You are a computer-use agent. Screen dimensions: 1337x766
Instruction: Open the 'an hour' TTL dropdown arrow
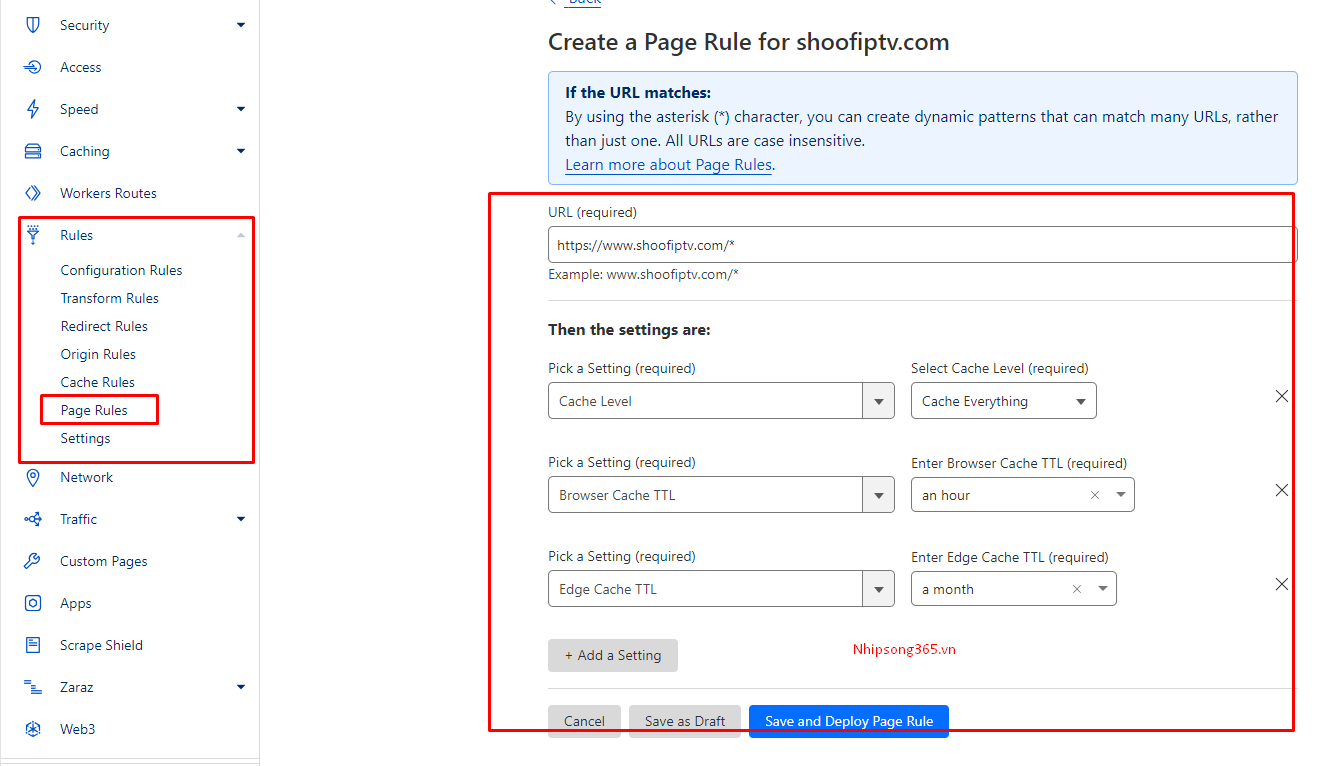[x=1120, y=495]
